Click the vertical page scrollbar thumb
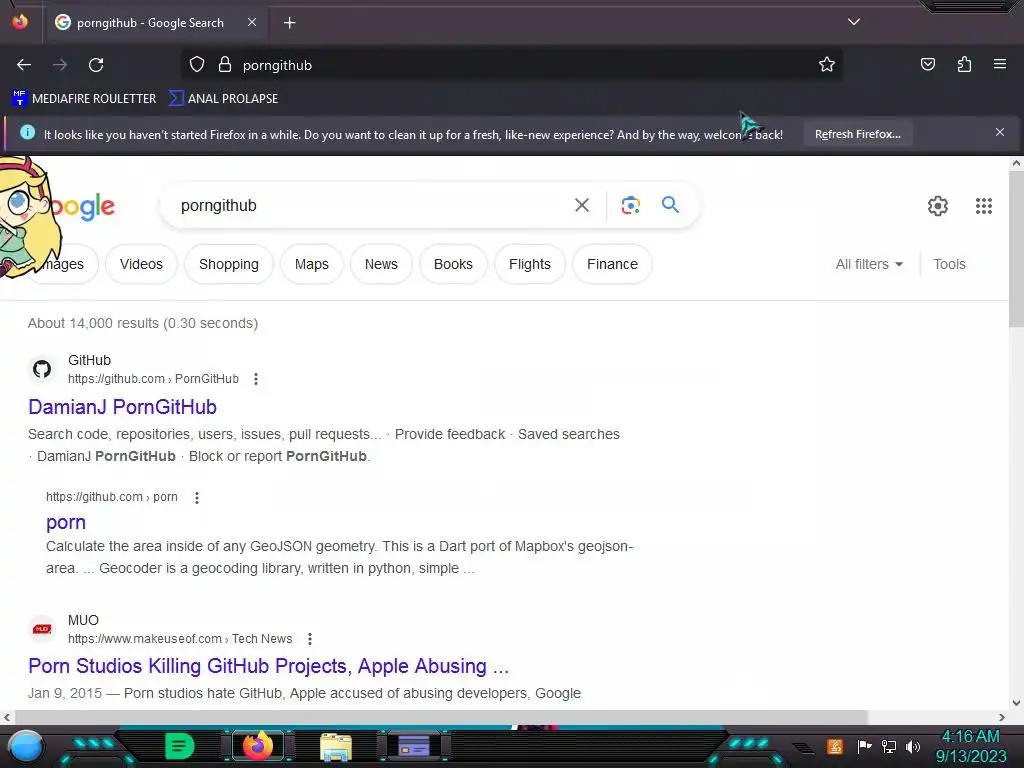 click(x=1016, y=250)
